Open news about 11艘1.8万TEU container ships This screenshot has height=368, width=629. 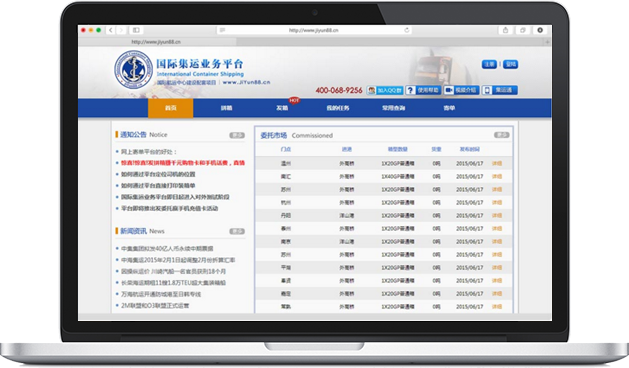pos(173,283)
